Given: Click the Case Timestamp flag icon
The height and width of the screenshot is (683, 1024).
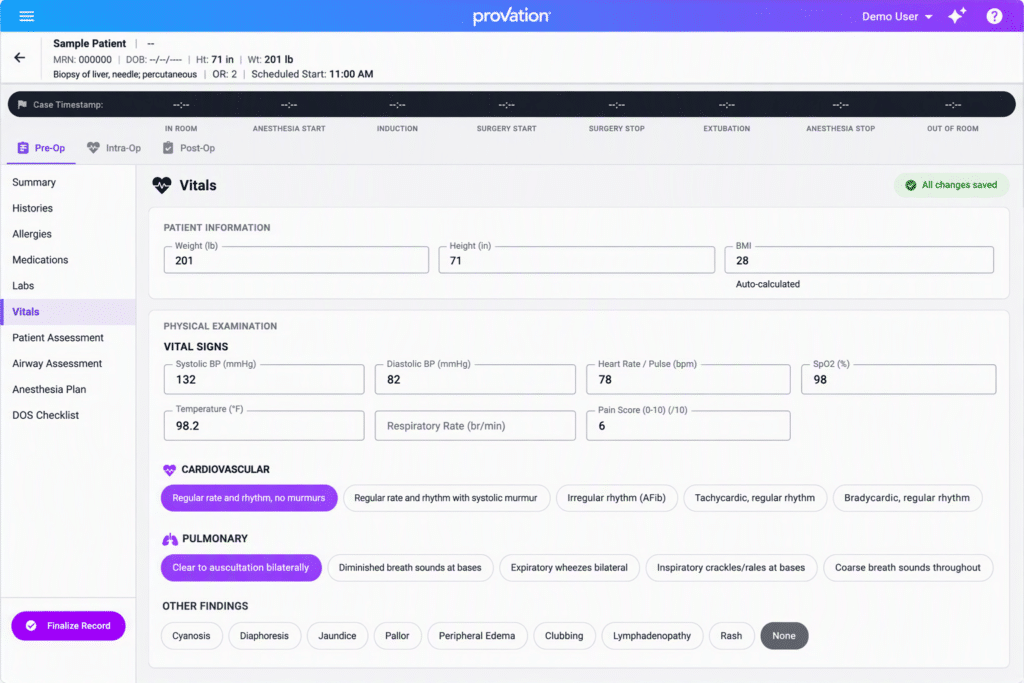Looking at the screenshot, I should coord(22,104).
